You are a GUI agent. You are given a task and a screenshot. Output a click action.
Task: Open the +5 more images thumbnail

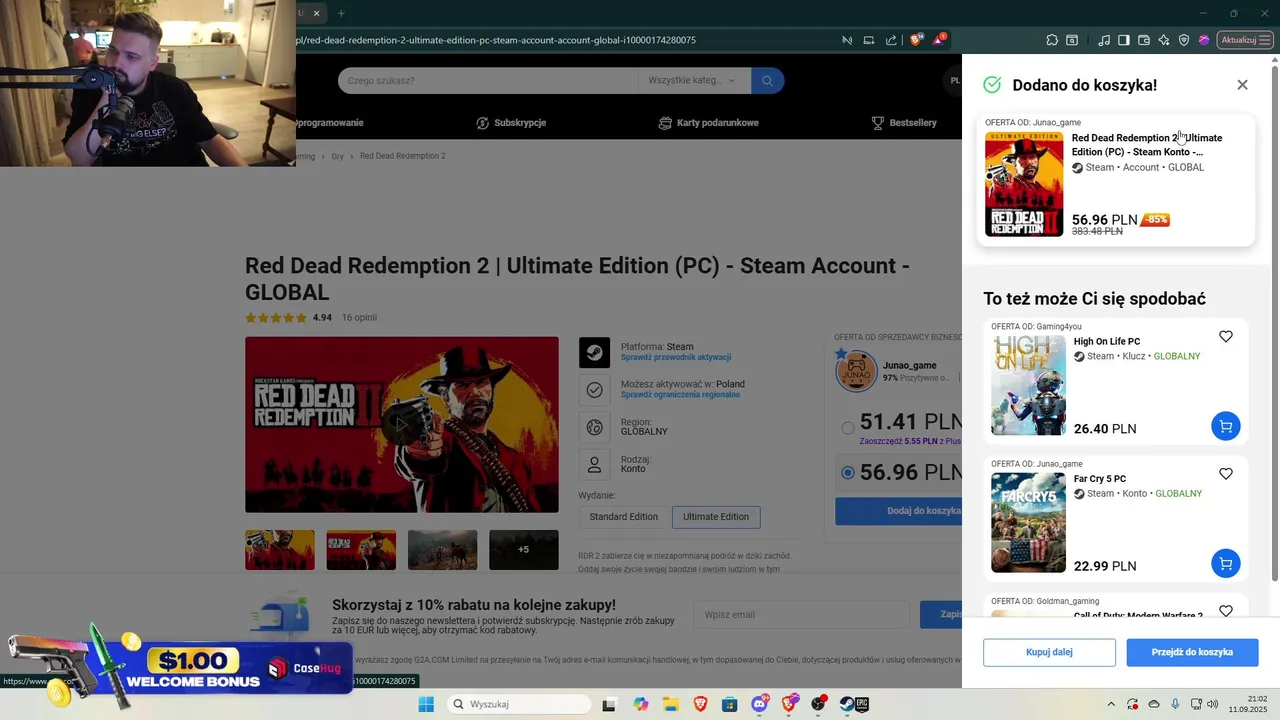click(523, 550)
